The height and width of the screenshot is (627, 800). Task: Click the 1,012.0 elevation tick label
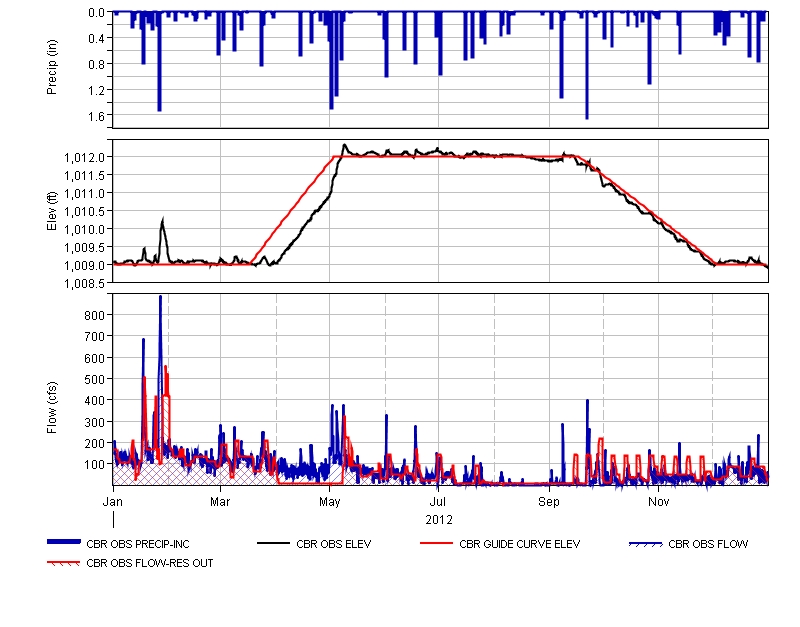[85, 158]
